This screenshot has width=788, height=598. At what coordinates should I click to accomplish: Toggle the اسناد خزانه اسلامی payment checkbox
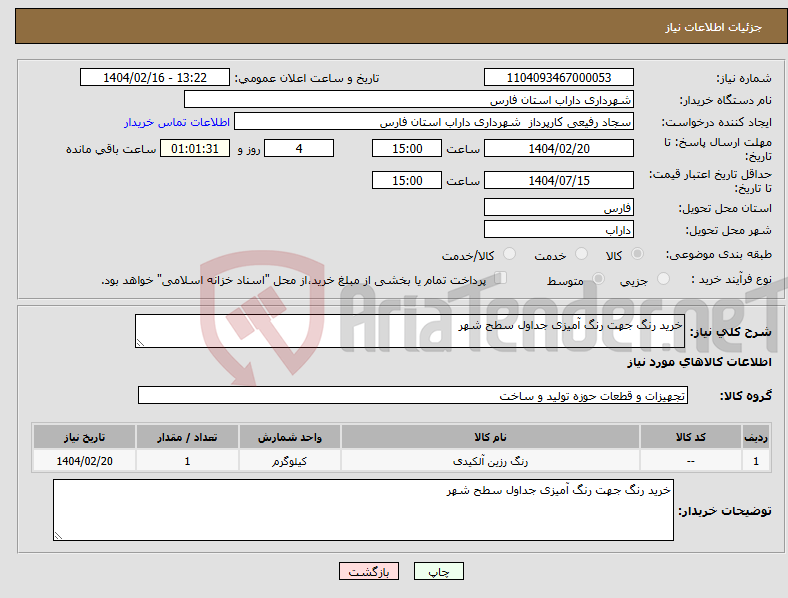coord(501,277)
